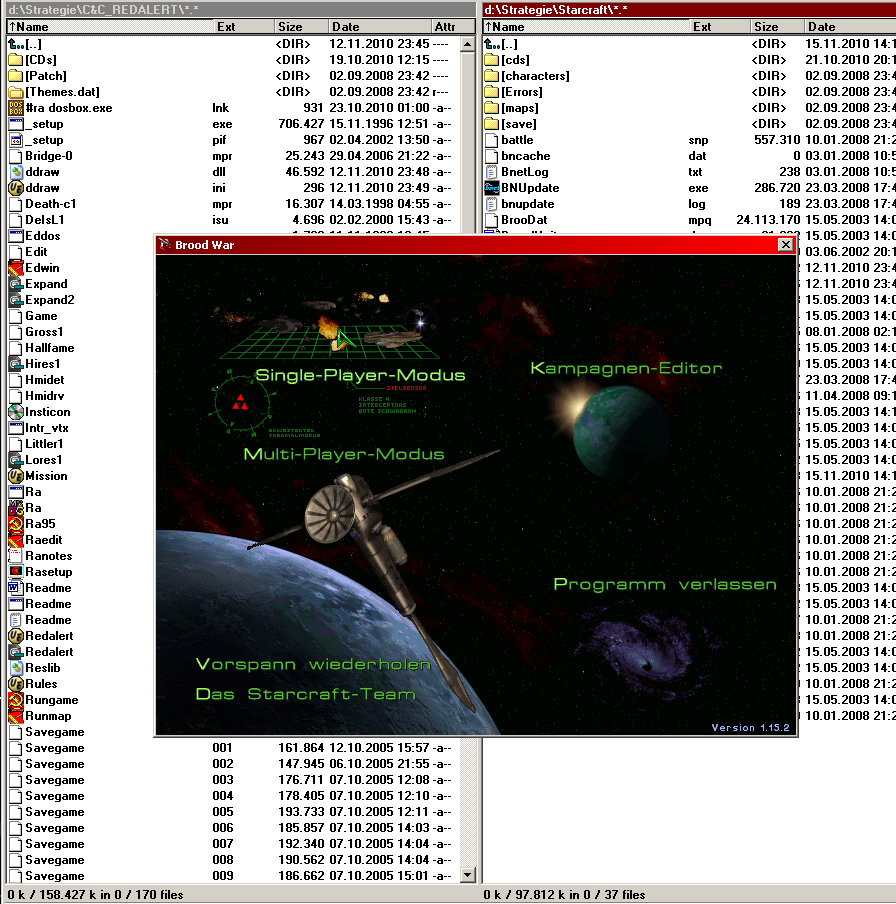
Task: Sort Starcraft panel by Ext column
Action: (x=720, y=27)
